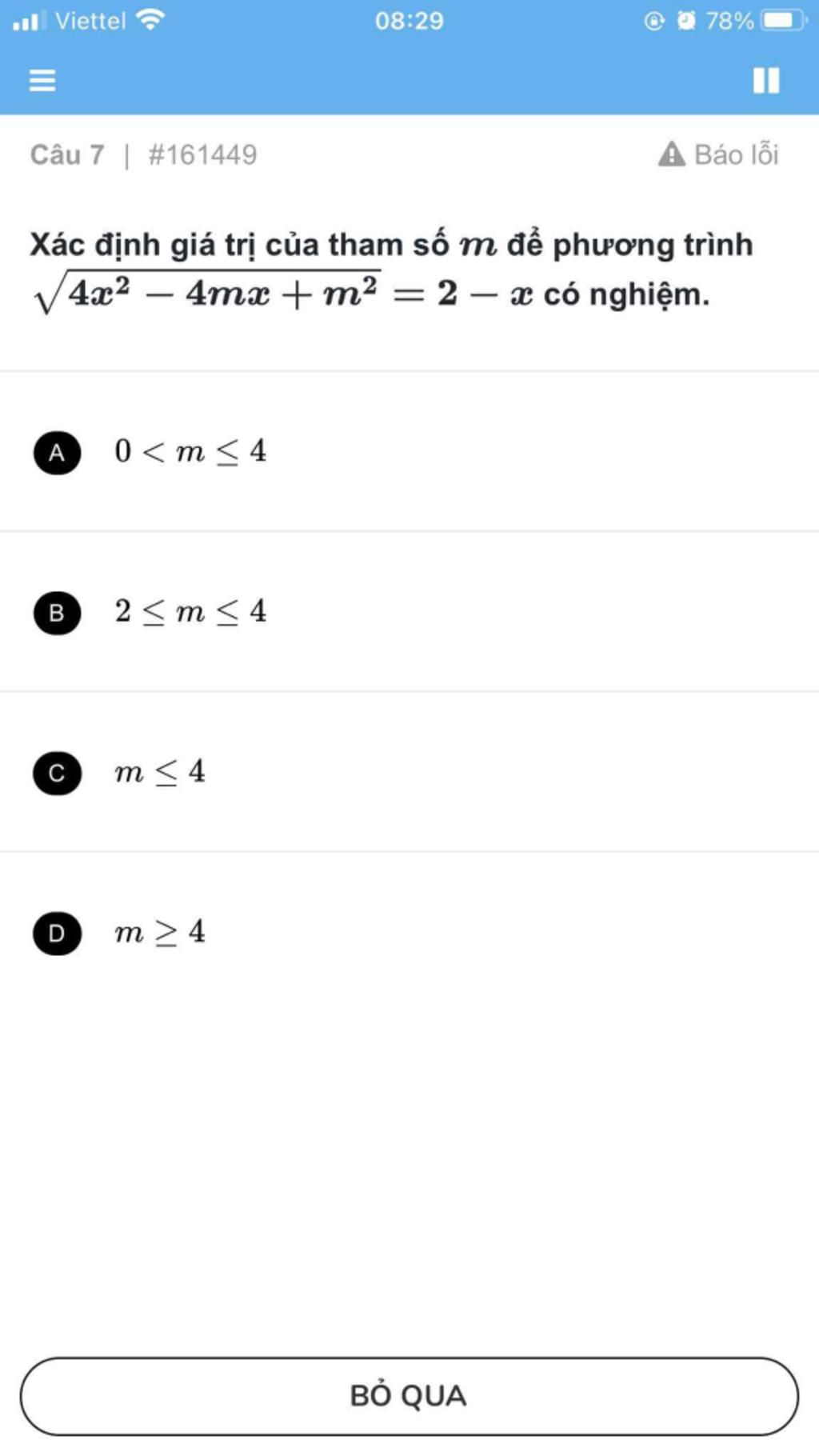Pause the quiz with pause icon
Image resolution: width=819 pixels, height=1456 pixels.
765,80
